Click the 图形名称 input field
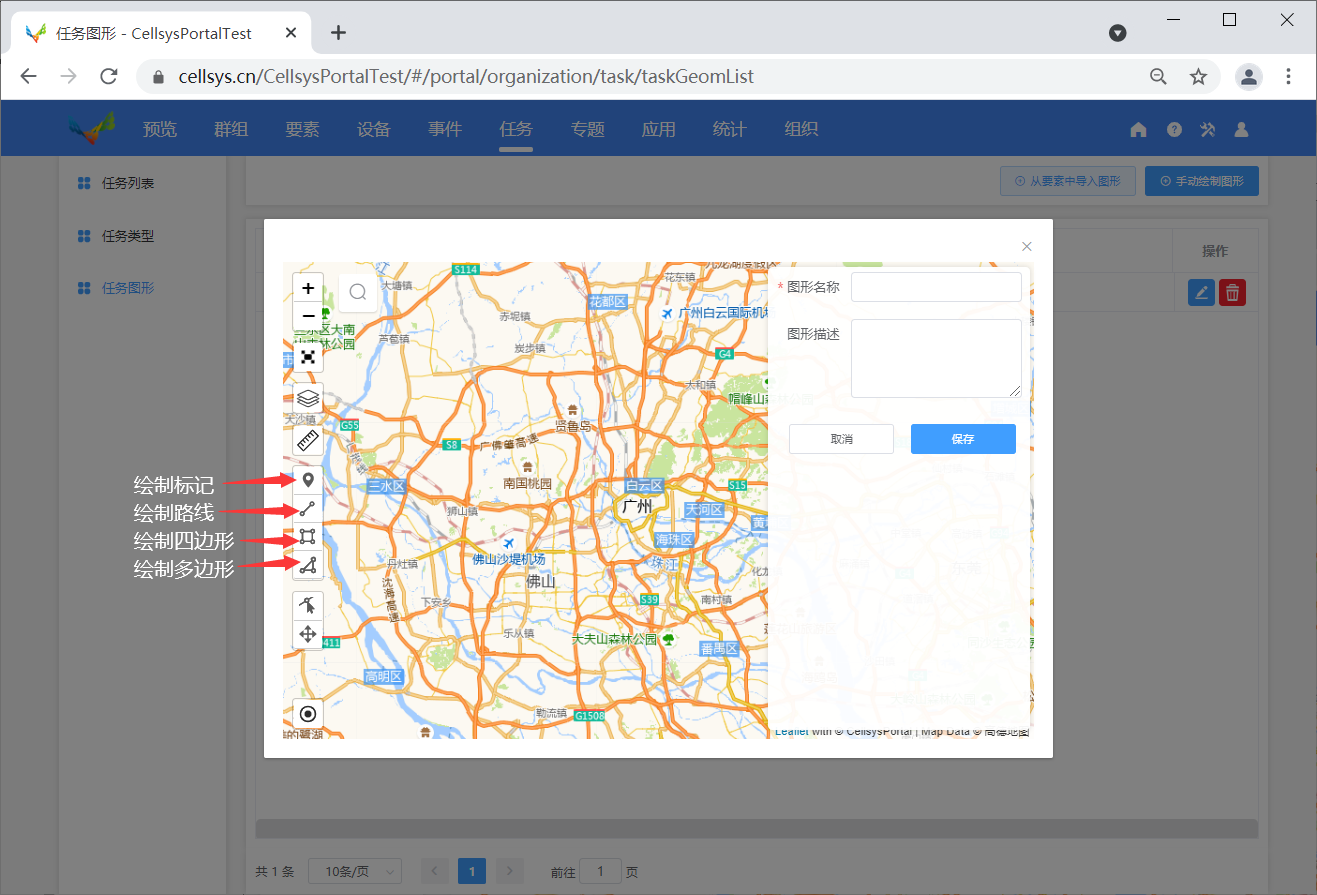Viewport: 1317px width, 895px height. point(936,287)
